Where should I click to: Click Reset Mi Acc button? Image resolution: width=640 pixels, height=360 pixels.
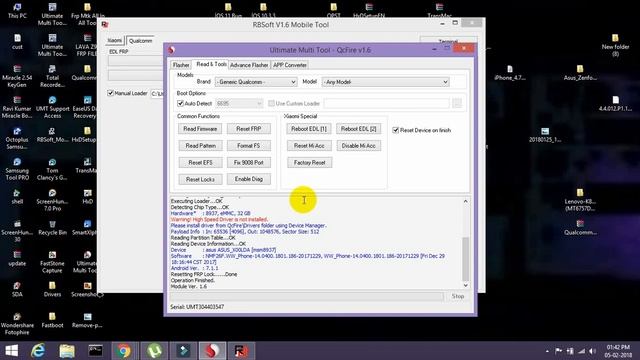coord(309,146)
